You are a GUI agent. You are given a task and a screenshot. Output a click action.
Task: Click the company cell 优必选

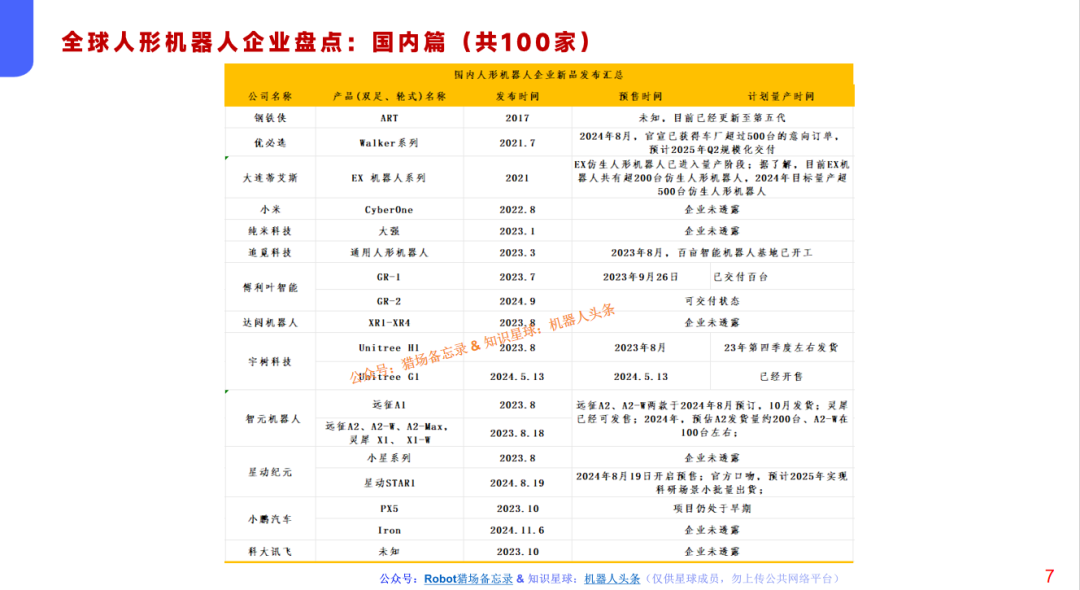[270, 143]
